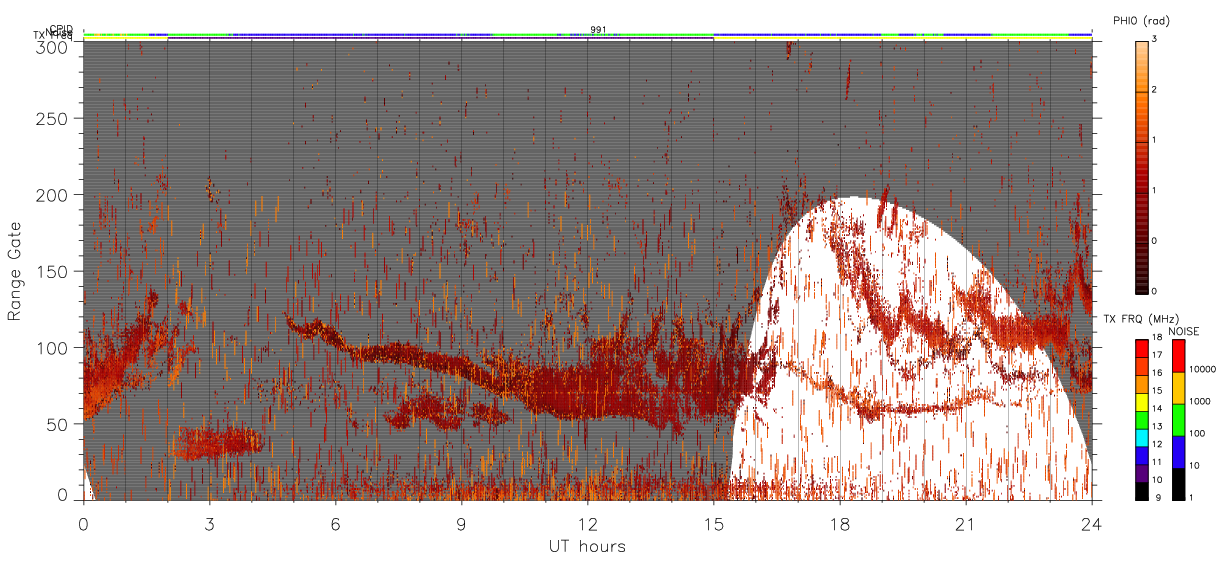
Task: Click the 10 label of the NOISE legend
Action: (x=1195, y=465)
